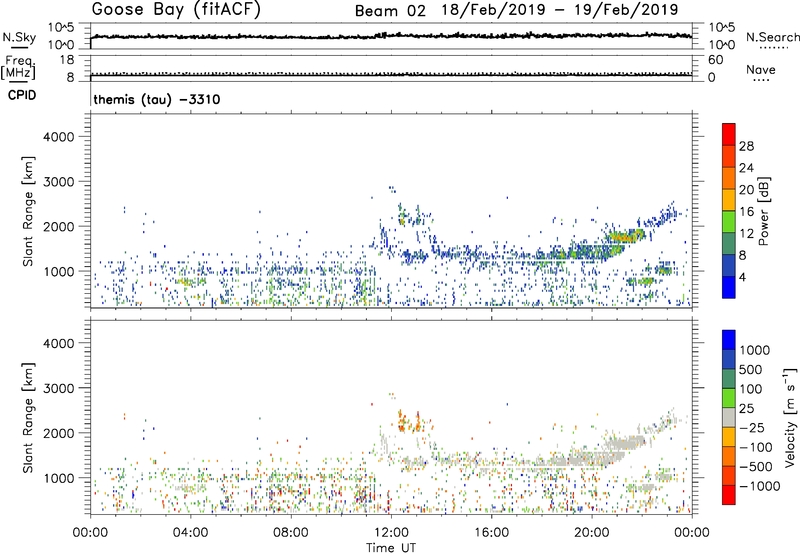Screen dimensions: 800x554
Task: Click the "12:00" time axis label
Action: [391, 533]
